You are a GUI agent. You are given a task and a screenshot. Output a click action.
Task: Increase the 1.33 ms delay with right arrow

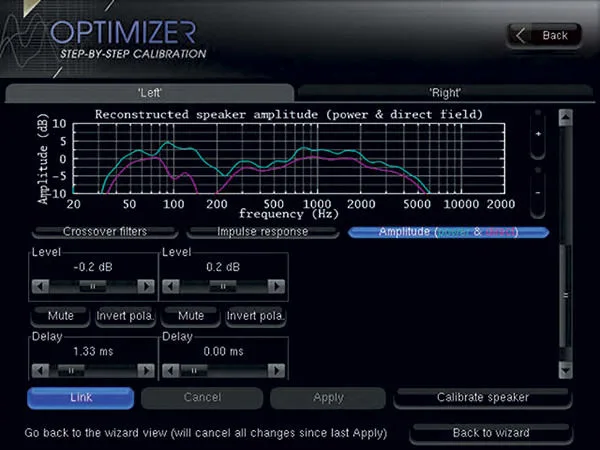pyautogui.click(x=146, y=370)
